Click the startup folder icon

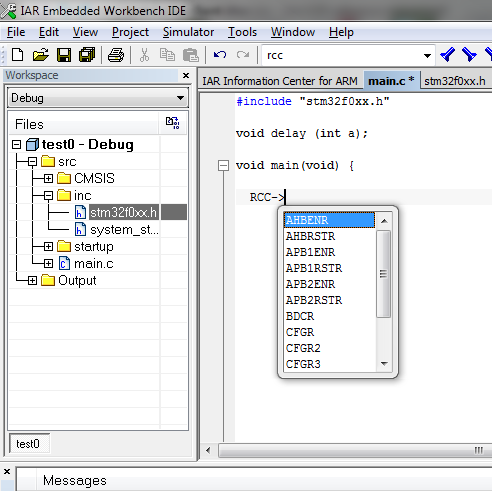tap(64, 246)
